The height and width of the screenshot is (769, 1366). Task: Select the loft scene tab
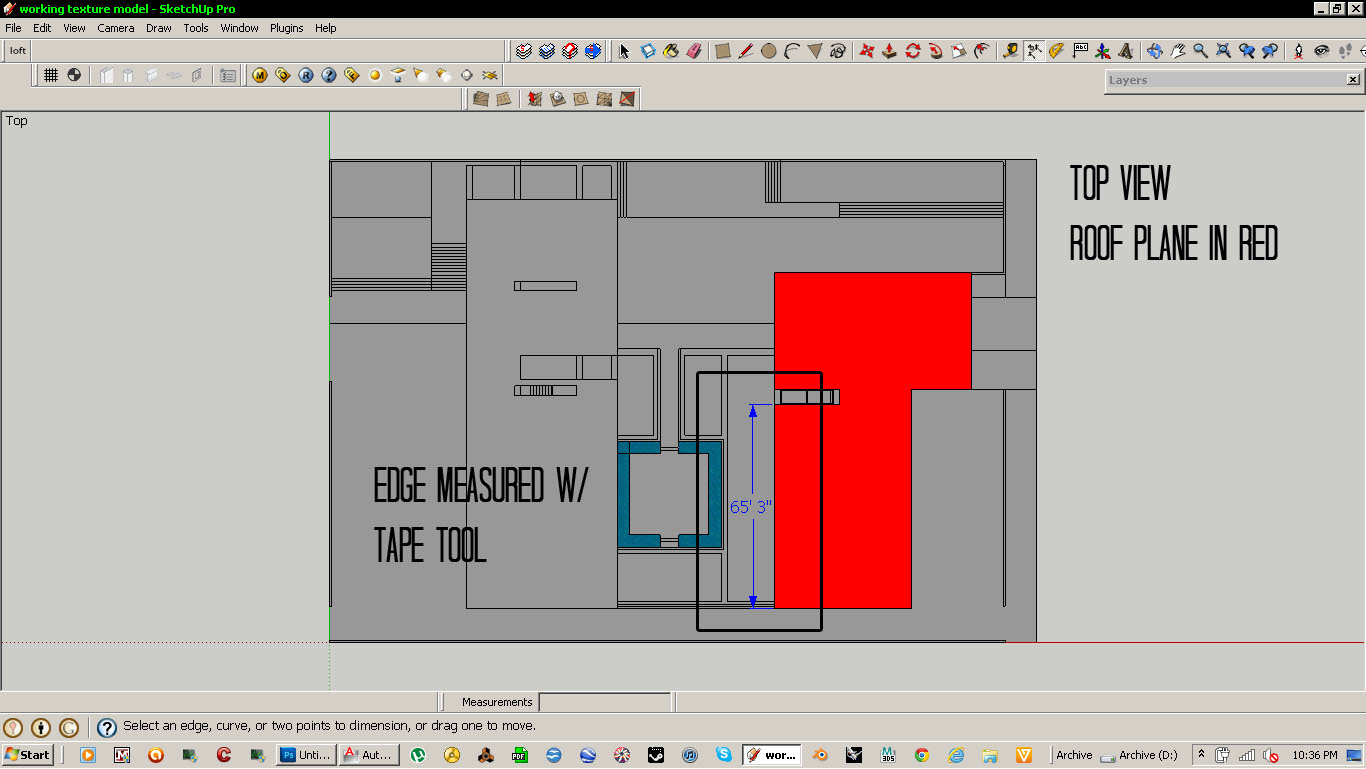(x=18, y=51)
